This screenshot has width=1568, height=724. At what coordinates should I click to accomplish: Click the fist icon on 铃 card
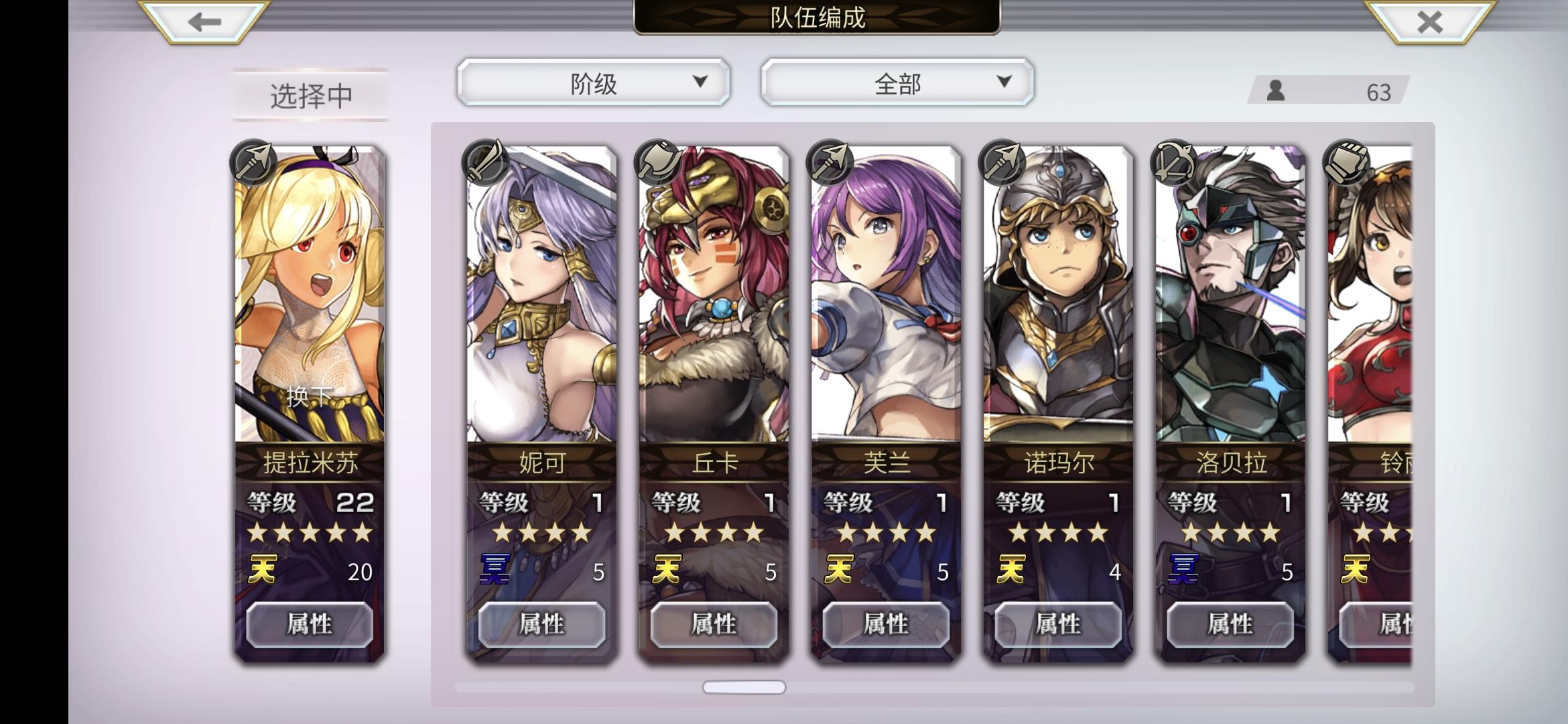click(x=1346, y=162)
